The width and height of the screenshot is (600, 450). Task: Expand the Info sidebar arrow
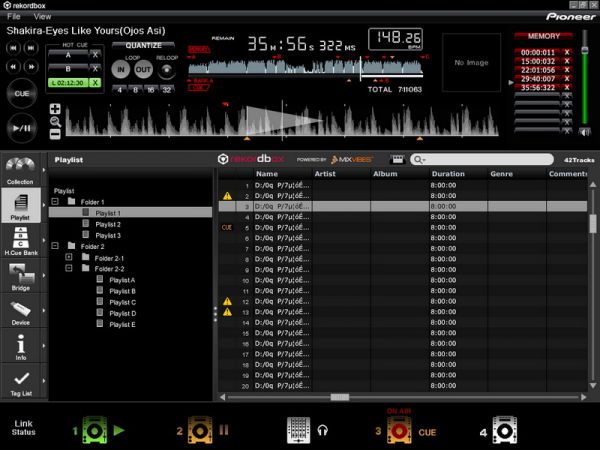pos(44,346)
